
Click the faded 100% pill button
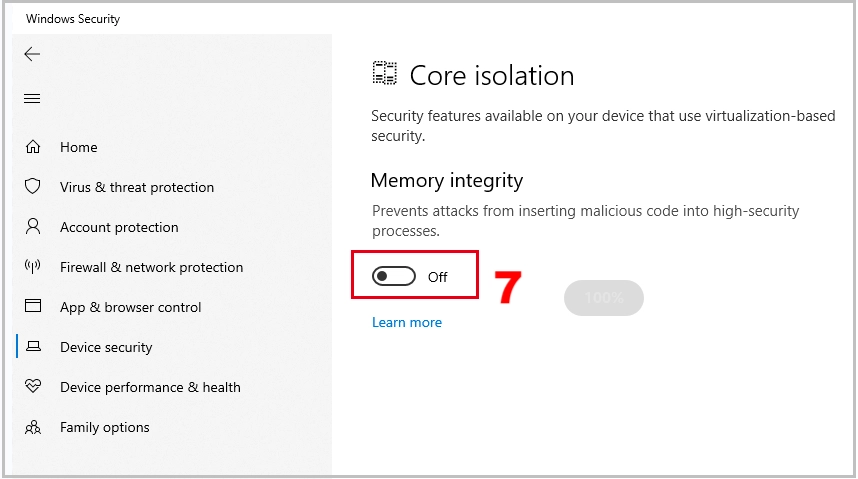pos(604,298)
